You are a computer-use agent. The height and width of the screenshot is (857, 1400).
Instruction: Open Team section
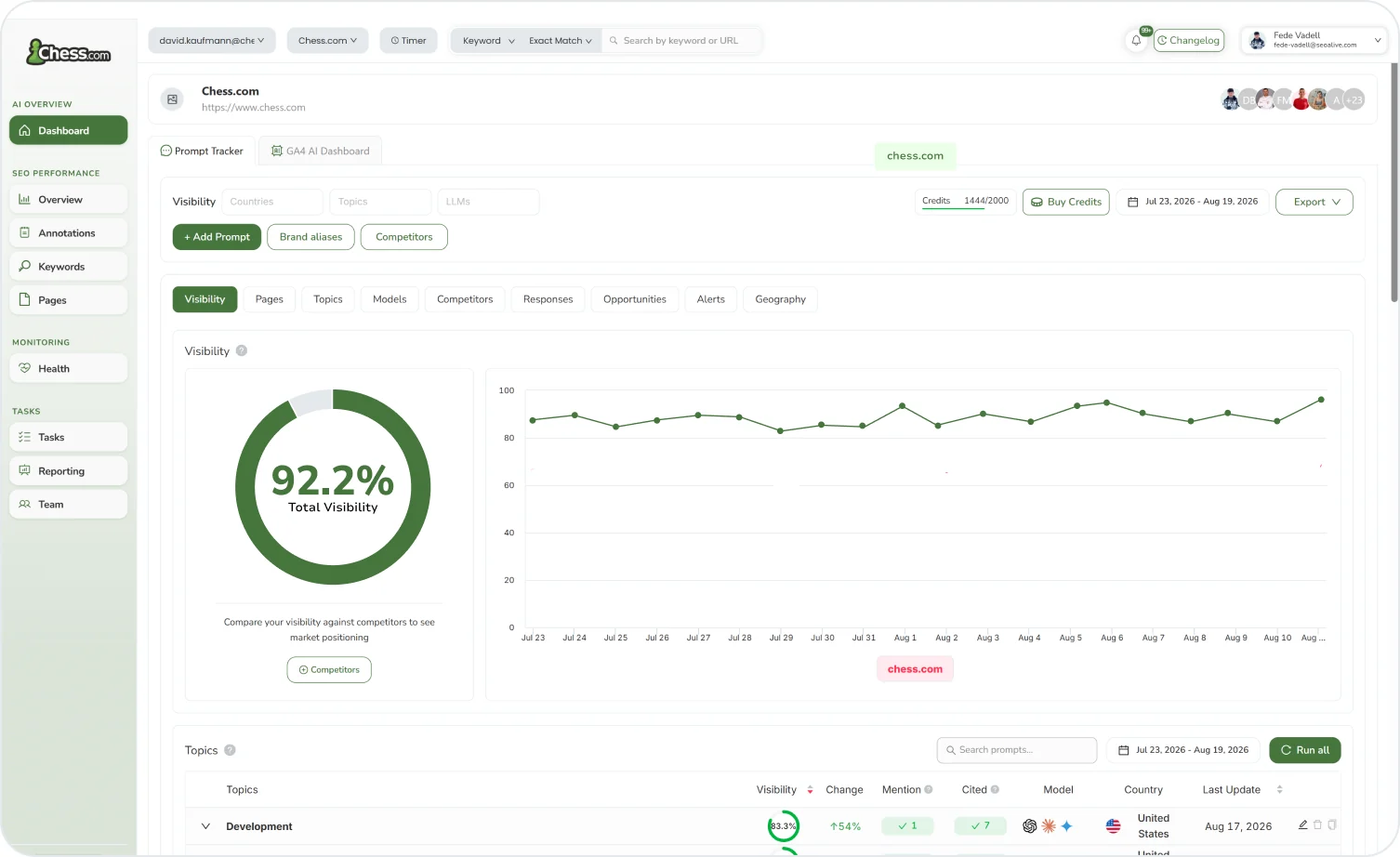[x=69, y=505]
